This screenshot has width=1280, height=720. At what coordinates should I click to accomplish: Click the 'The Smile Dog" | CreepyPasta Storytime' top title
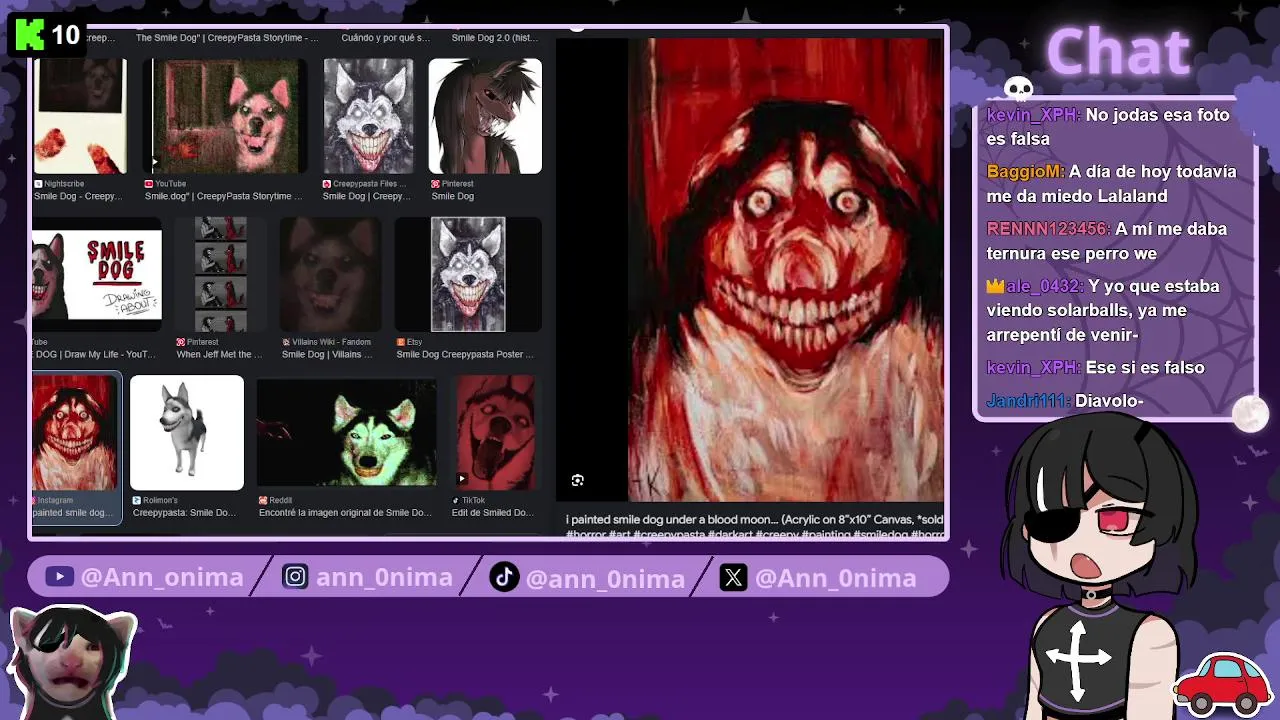tap(227, 38)
